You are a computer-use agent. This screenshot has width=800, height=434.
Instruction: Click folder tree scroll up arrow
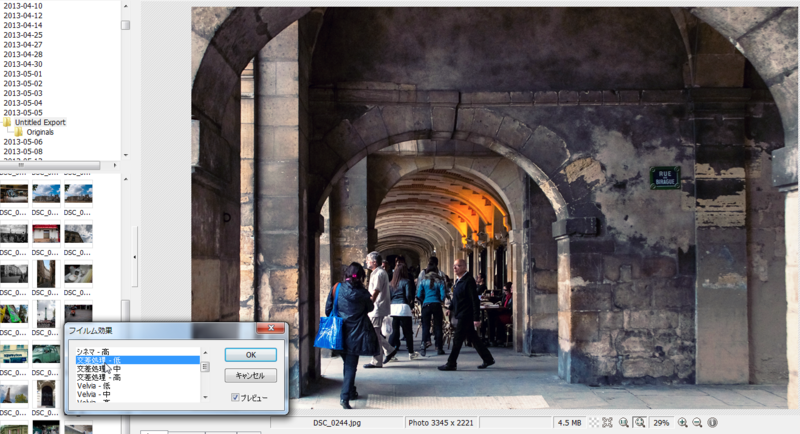click(x=126, y=6)
